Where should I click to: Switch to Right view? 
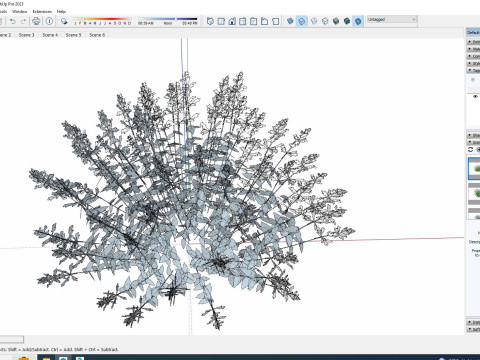243,21
